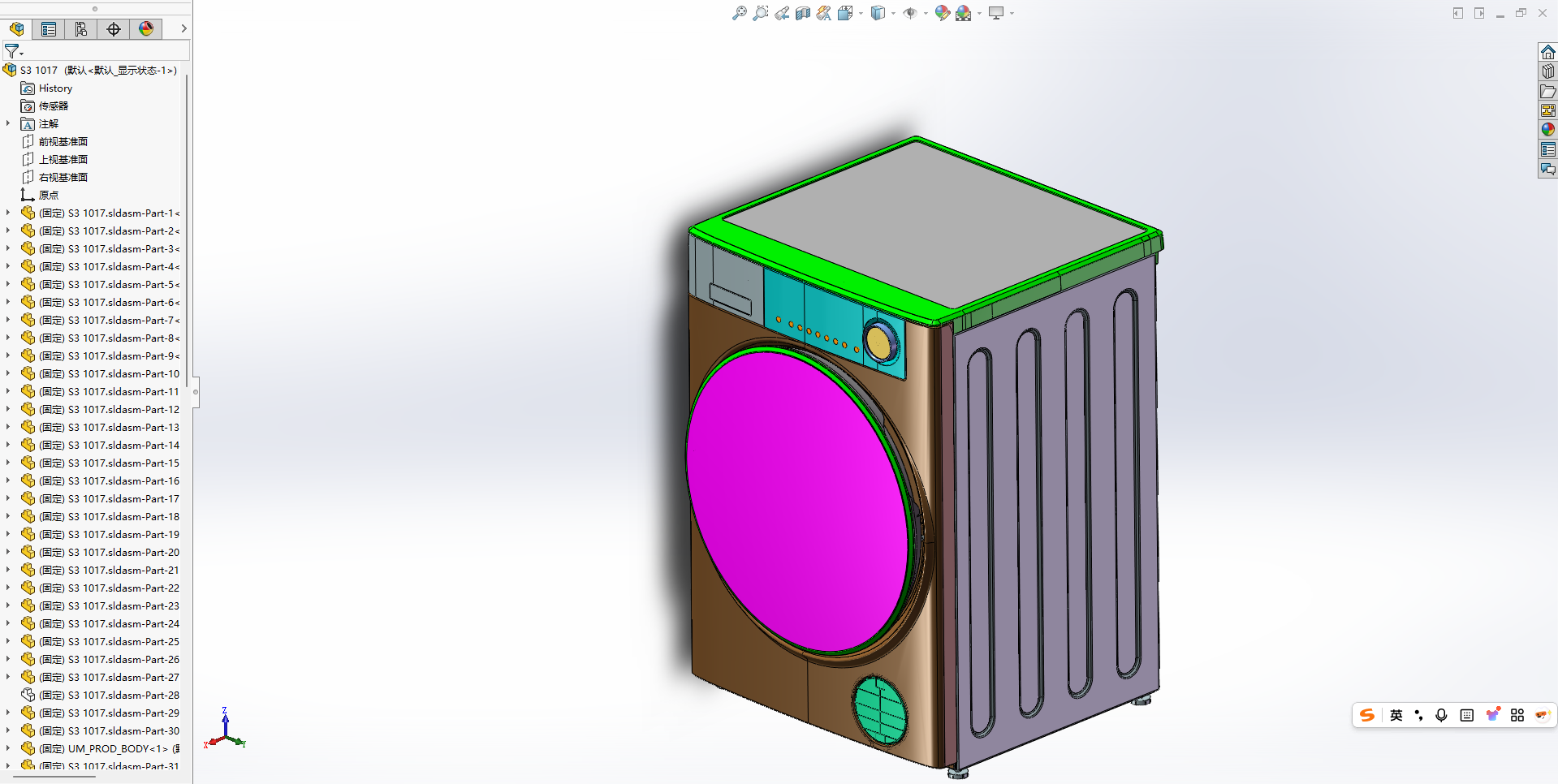
Task: Expand the 注解 annotations folder
Action: tap(8, 124)
